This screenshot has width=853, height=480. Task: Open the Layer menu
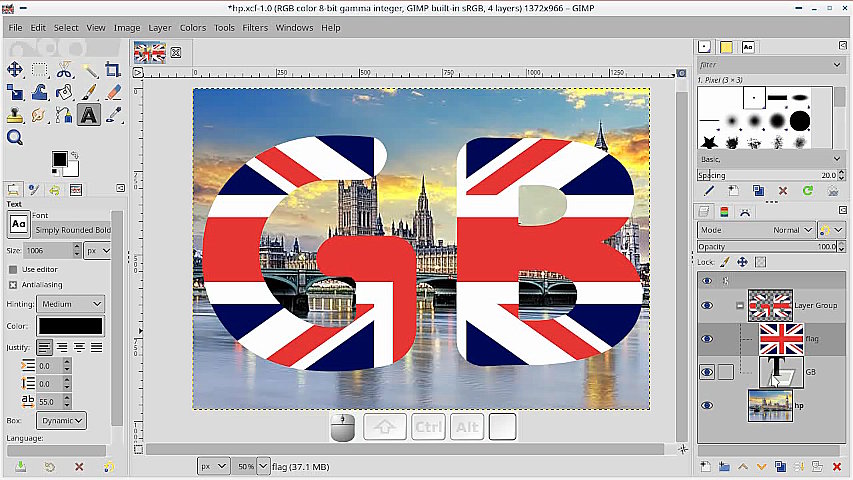pyautogui.click(x=159, y=28)
